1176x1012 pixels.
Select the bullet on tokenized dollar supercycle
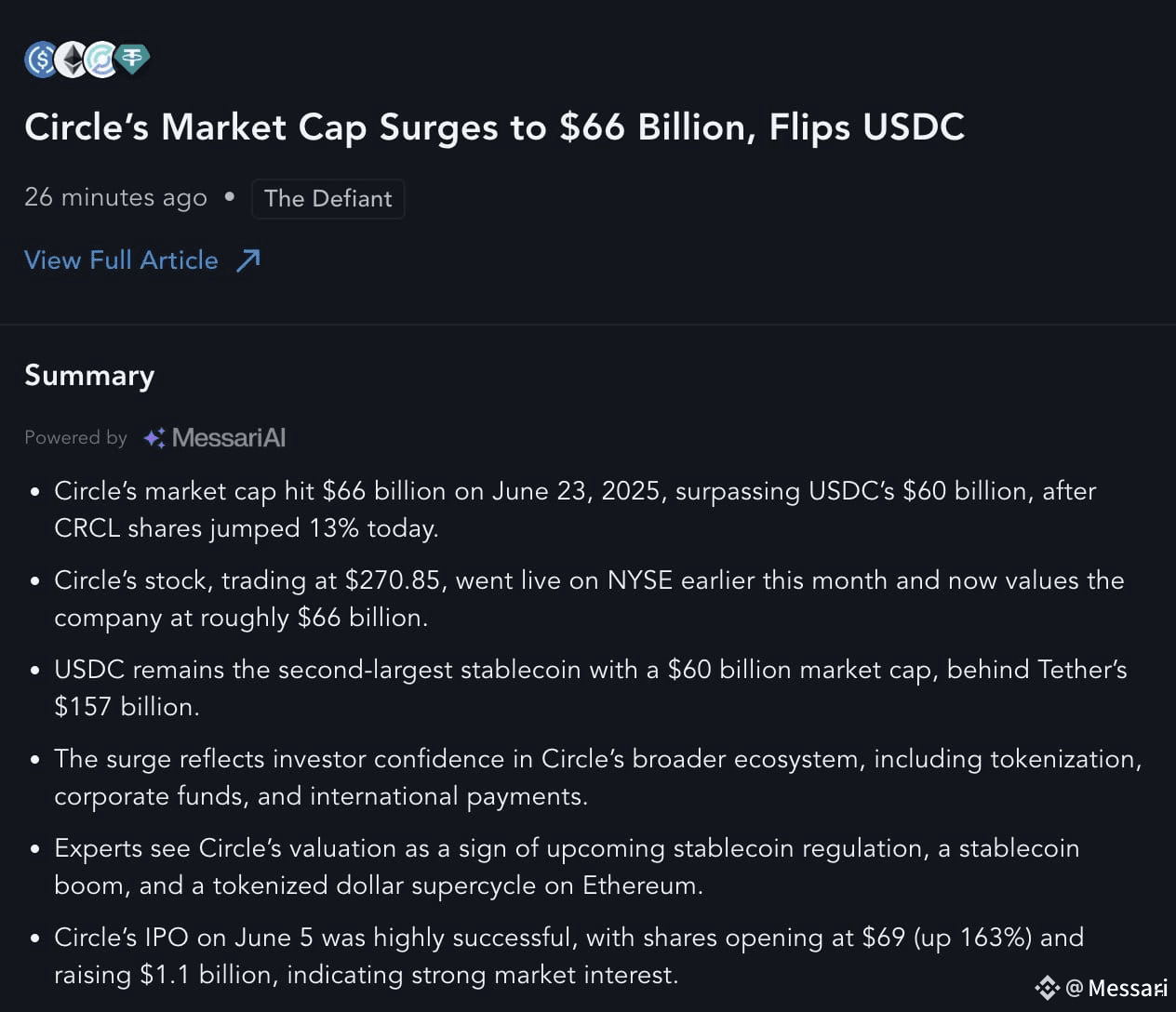click(567, 867)
